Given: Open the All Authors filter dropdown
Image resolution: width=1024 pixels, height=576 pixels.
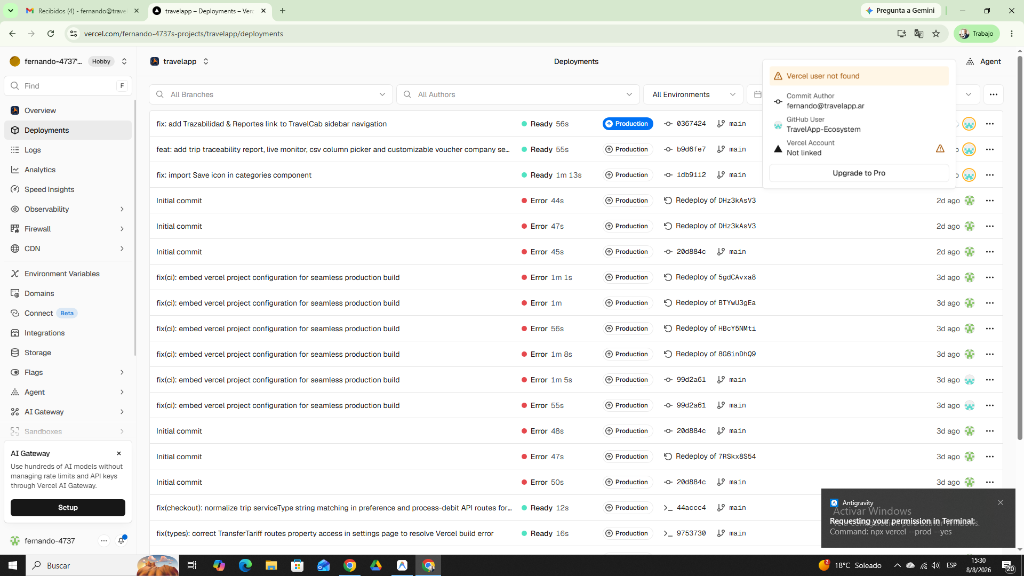Looking at the screenshot, I should tap(517, 95).
